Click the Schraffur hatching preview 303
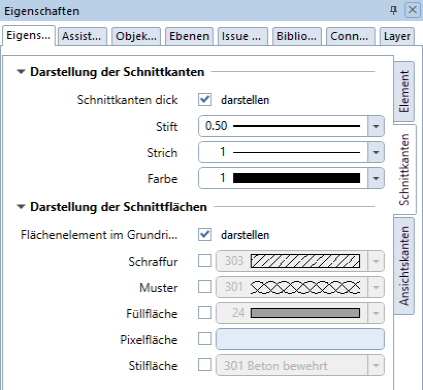Image resolution: width=423 pixels, height=390 pixels. click(305, 261)
